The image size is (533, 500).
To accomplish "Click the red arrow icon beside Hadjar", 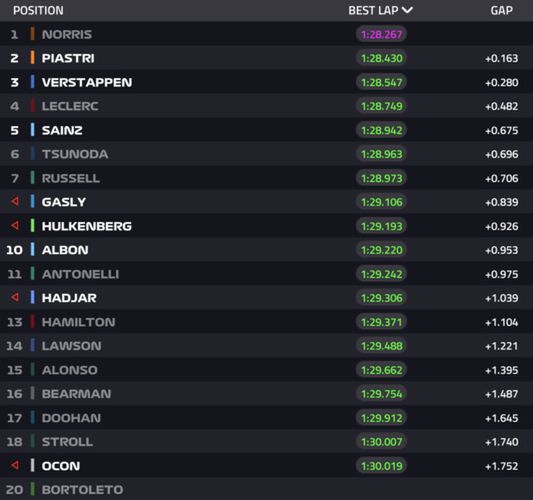I will point(15,297).
